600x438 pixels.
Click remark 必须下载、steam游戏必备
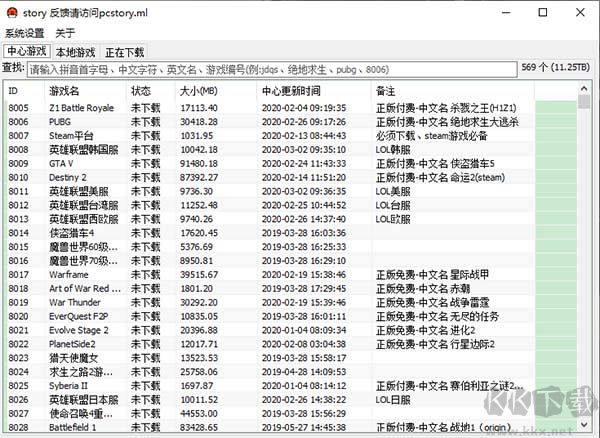click(432, 136)
